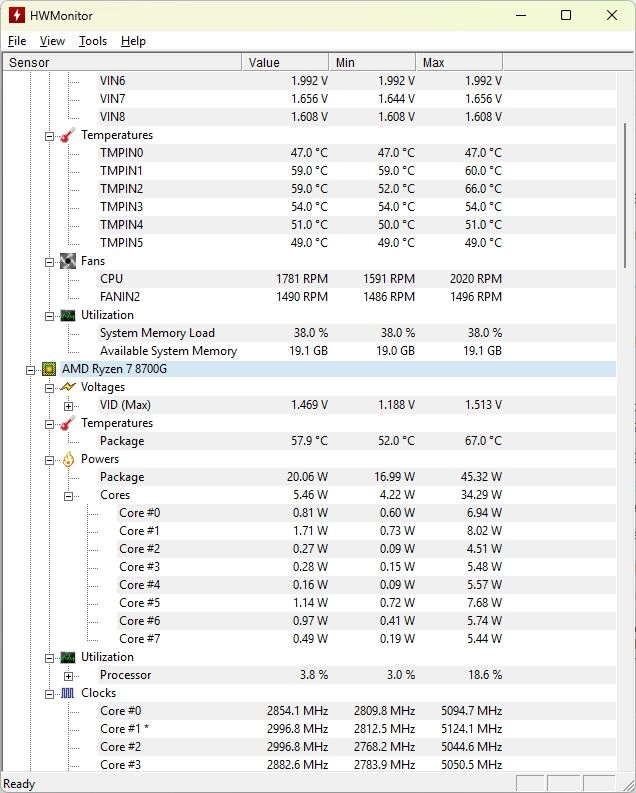This screenshot has width=636, height=793.
Task: Click the flame icon next to Powers
Action: 68,459
